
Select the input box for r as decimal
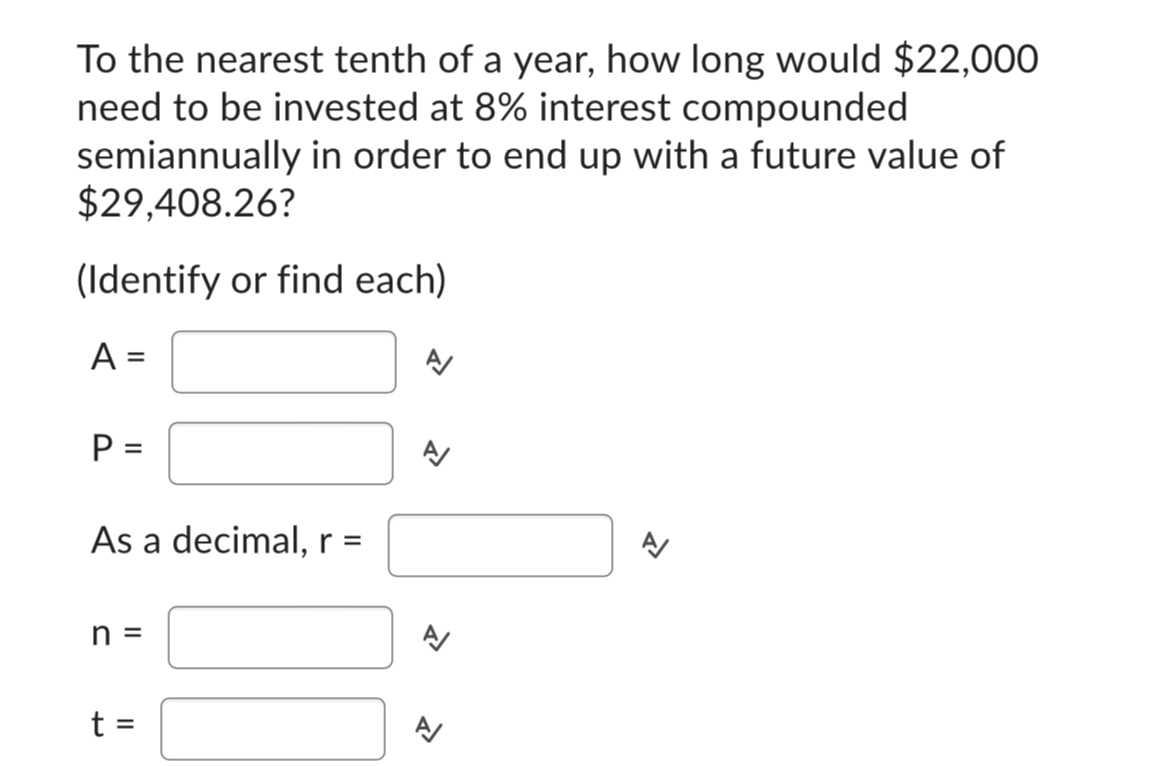click(500, 545)
